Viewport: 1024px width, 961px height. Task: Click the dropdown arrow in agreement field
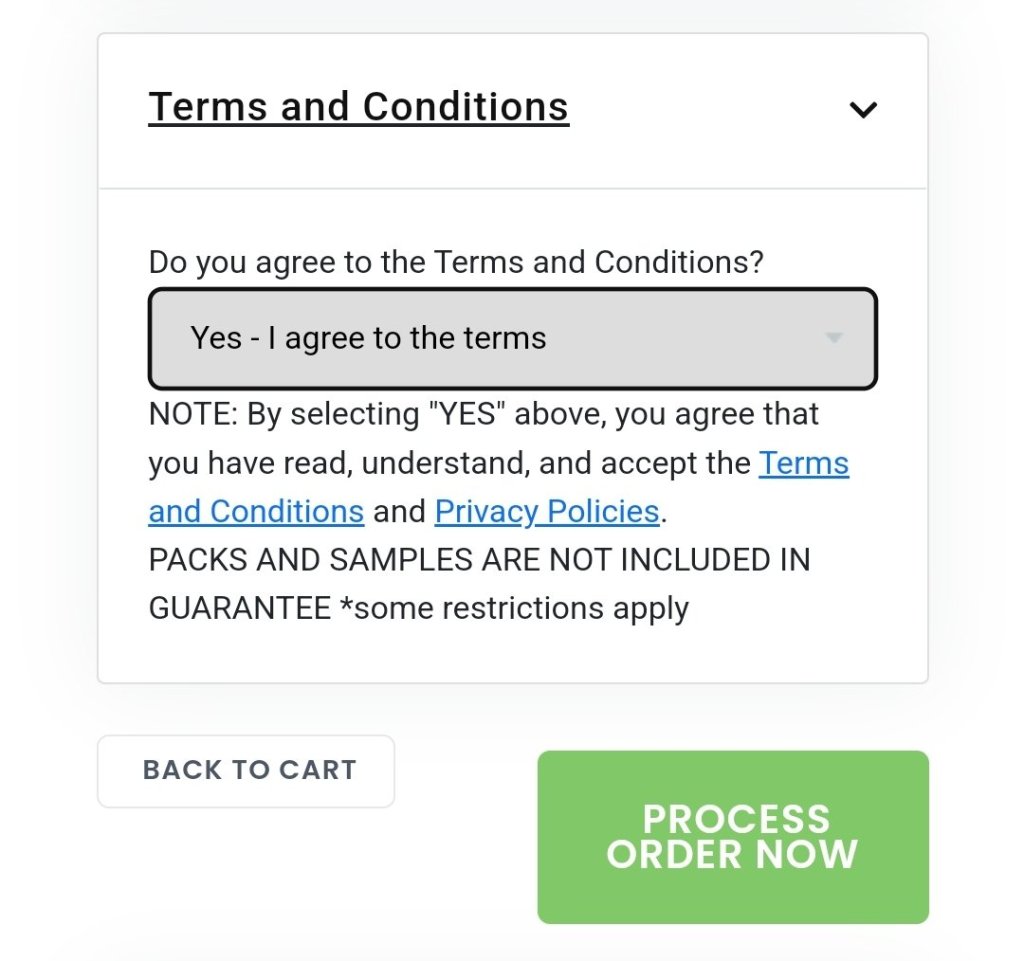click(x=834, y=338)
